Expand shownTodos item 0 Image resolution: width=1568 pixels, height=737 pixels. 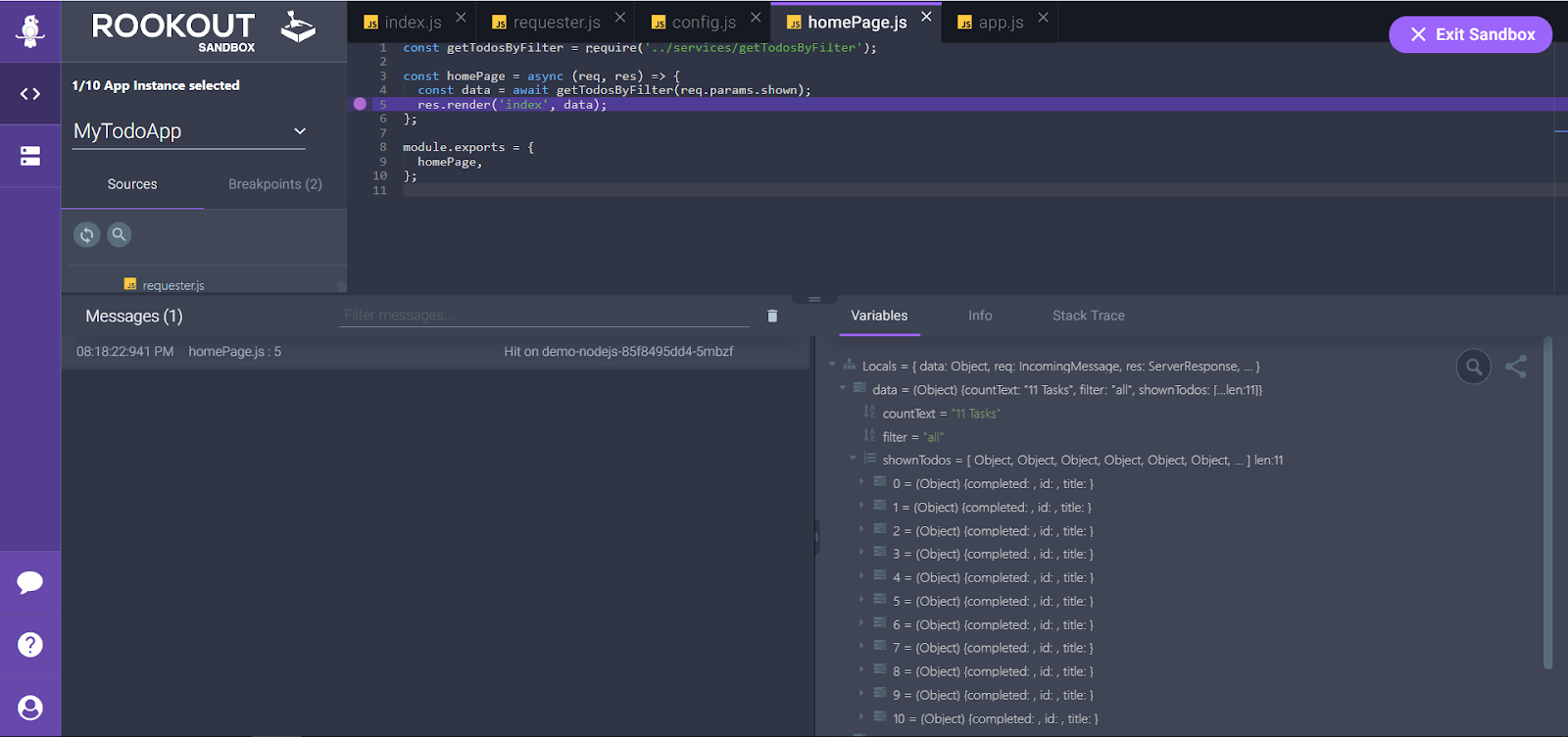click(861, 482)
